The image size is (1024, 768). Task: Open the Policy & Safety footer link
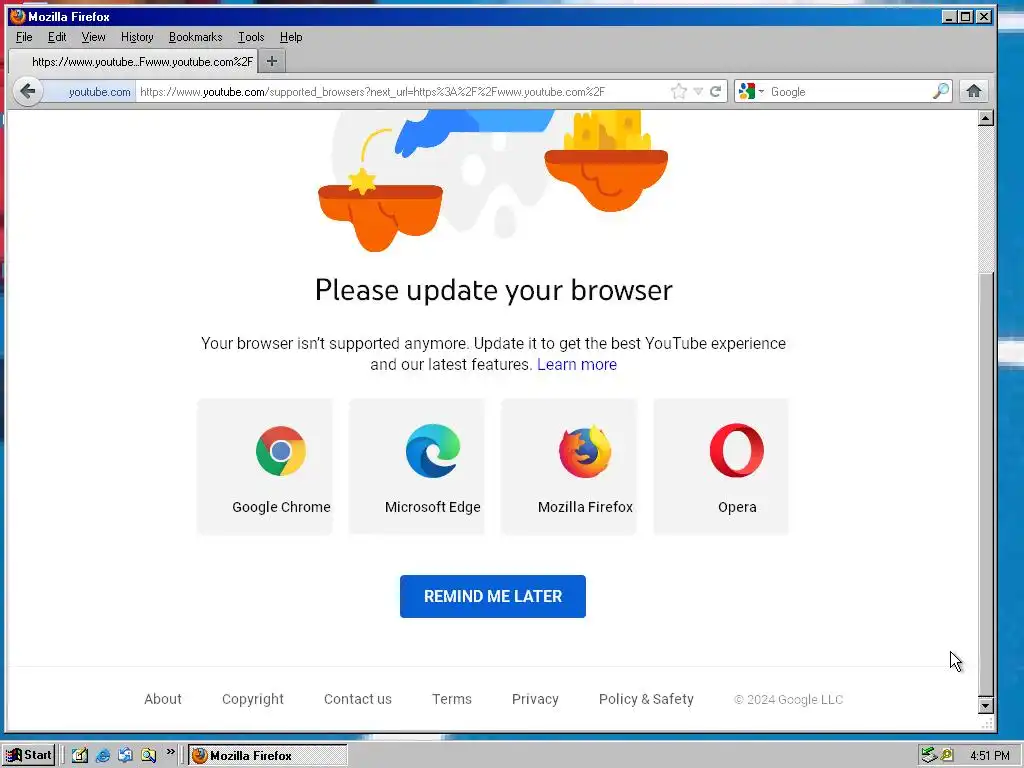646,699
